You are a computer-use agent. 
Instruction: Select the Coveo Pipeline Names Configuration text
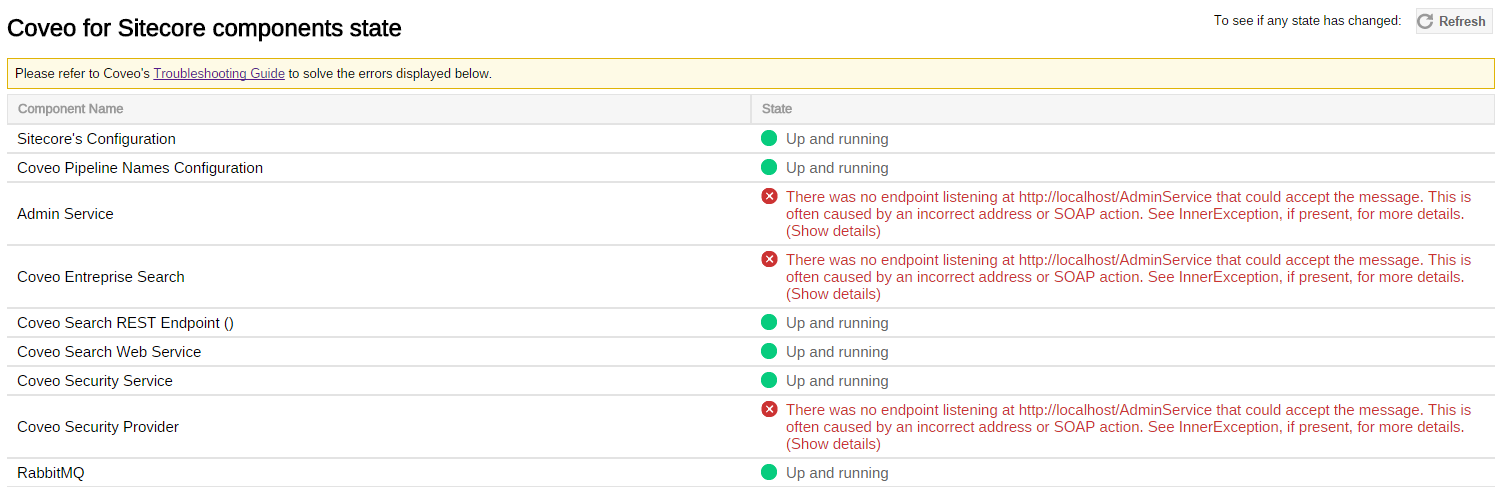click(140, 168)
